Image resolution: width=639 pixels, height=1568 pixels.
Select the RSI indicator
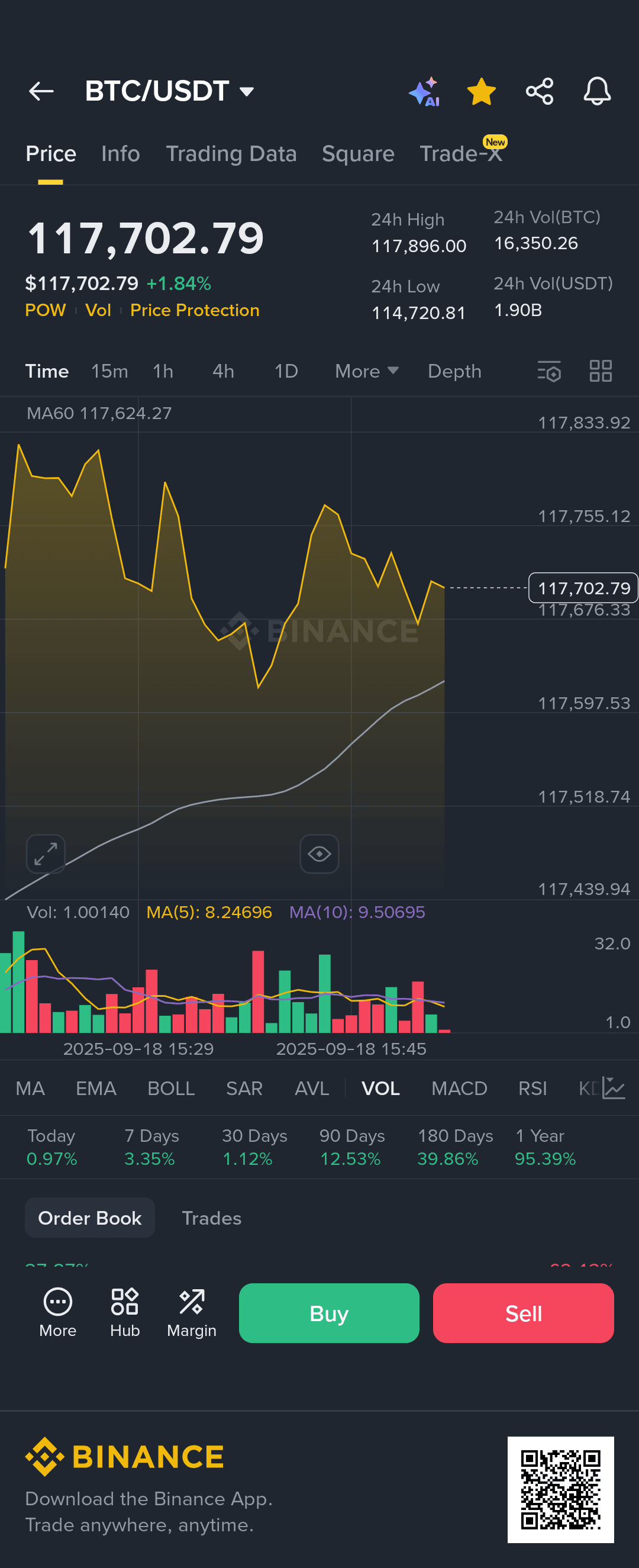[532, 1089]
